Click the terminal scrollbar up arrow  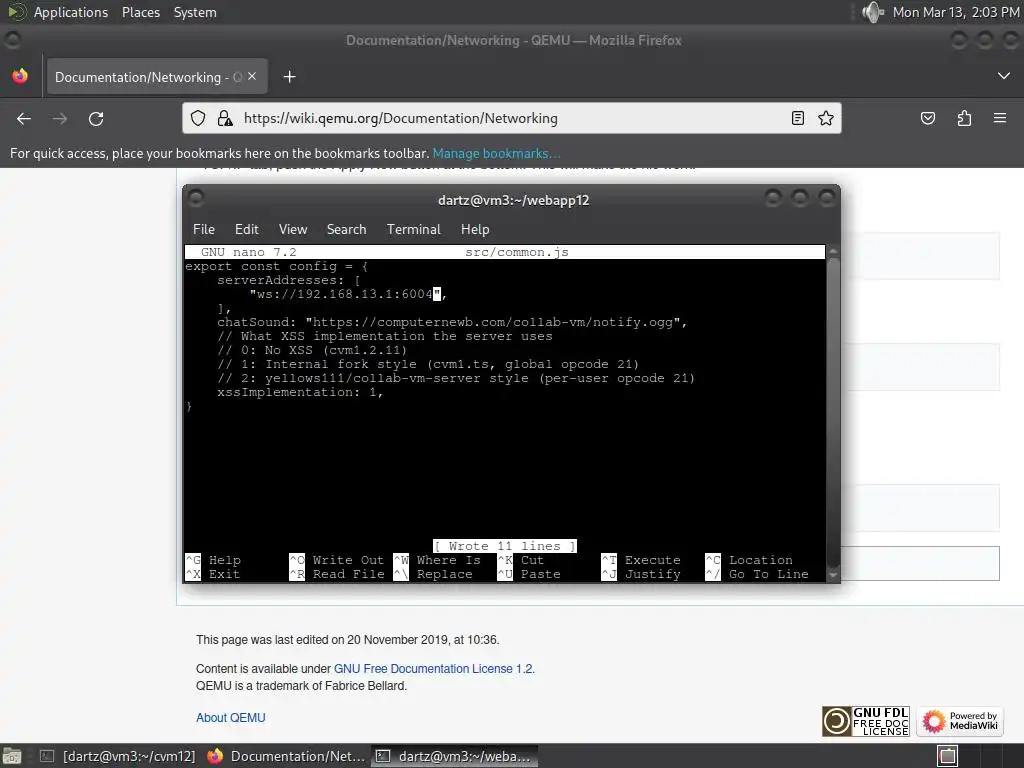833,251
